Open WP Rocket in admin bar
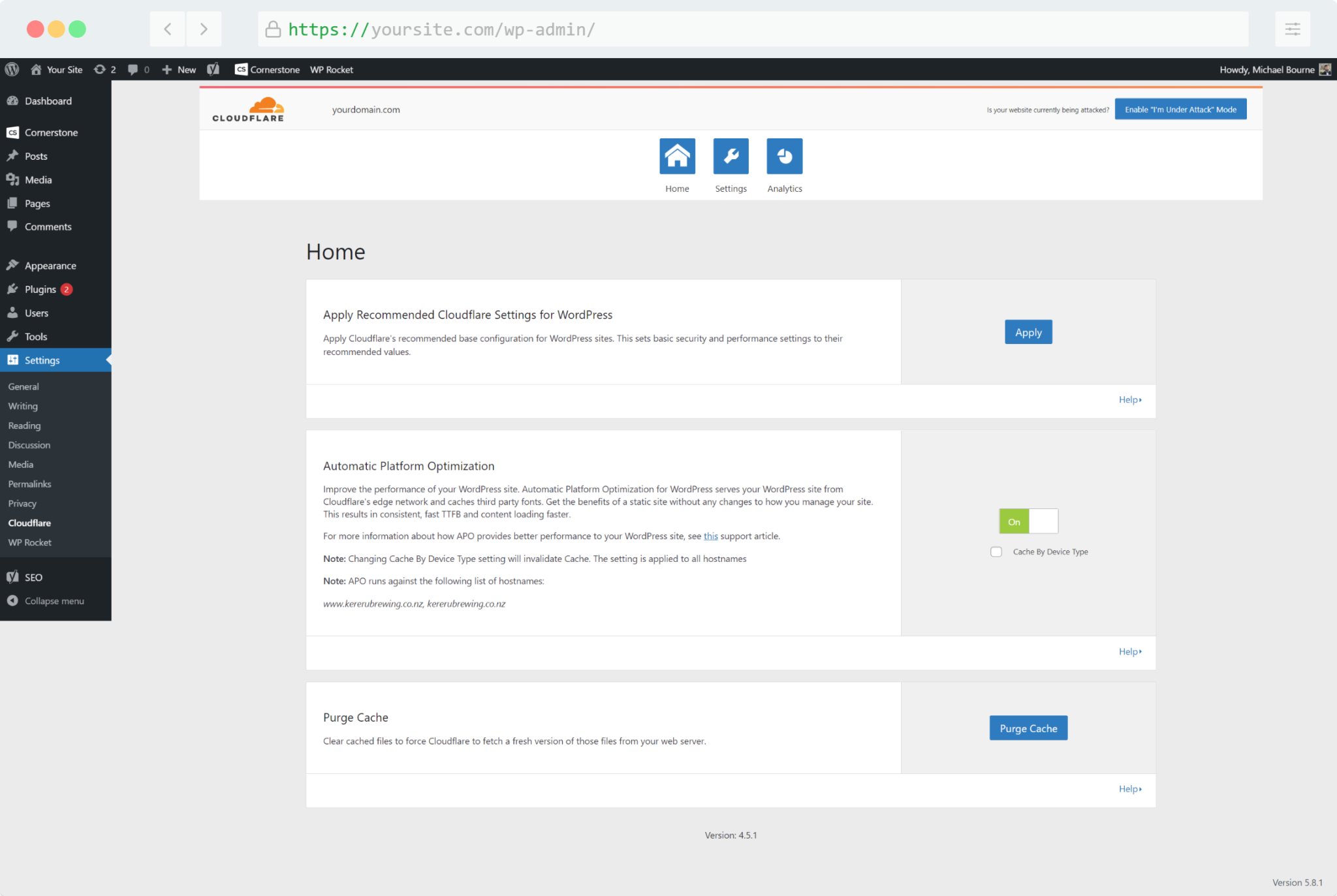This screenshot has width=1337, height=896. pos(331,69)
